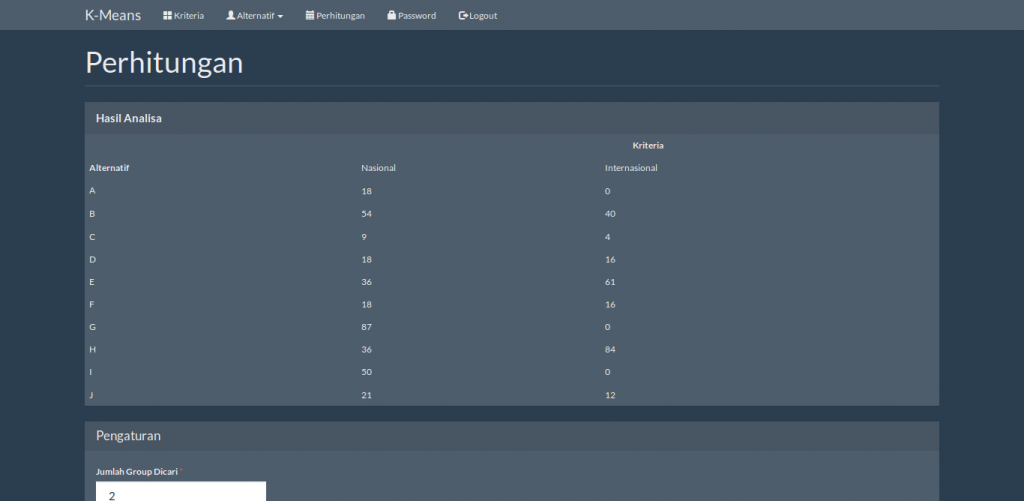Image resolution: width=1024 pixels, height=501 pixels.
Task: Click Internasional value 12 in row J
Action: tap(610, 395)
